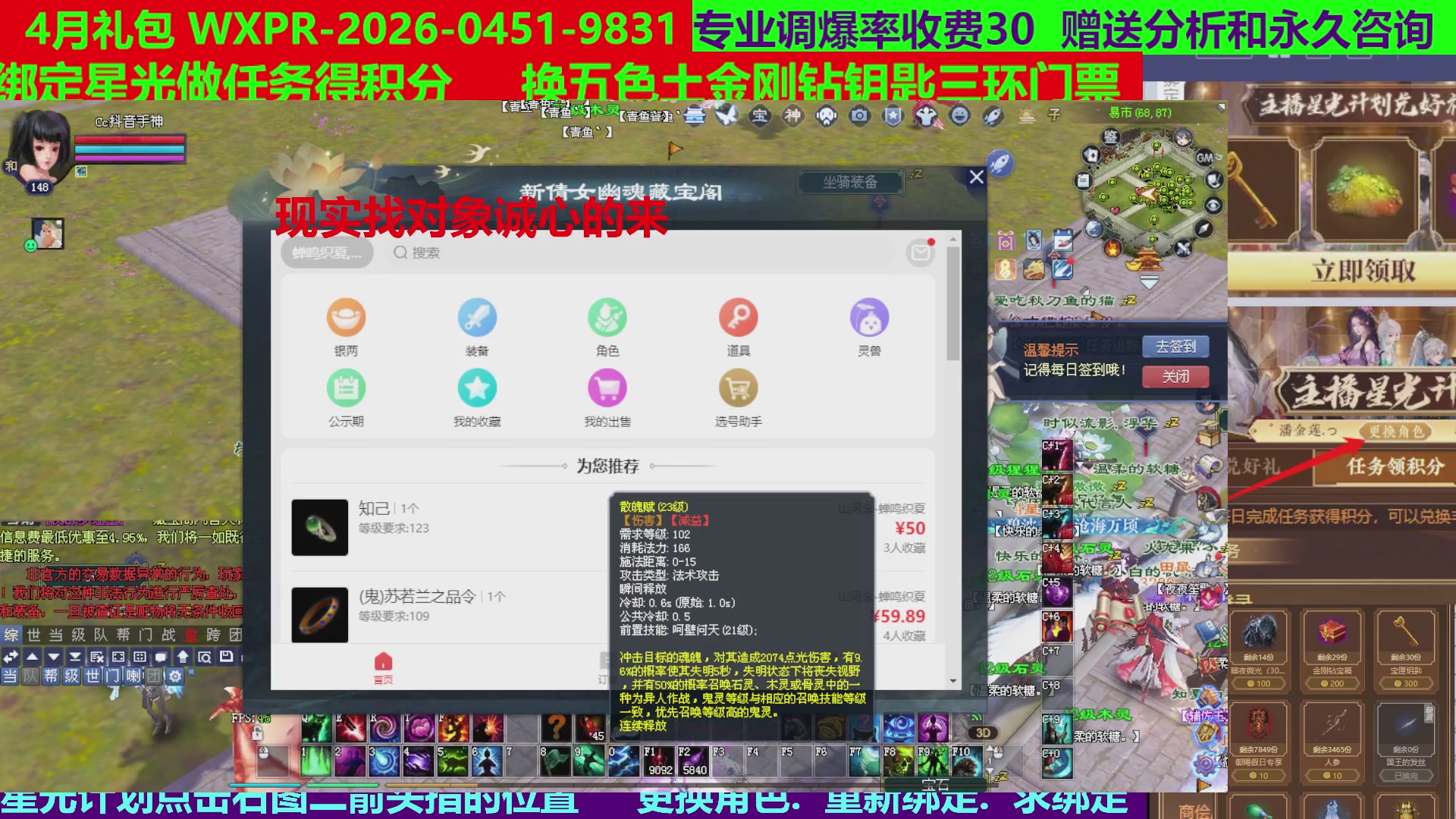
Task: Click the 任务领积分 task points button
Action: [x=1395, y=467]
